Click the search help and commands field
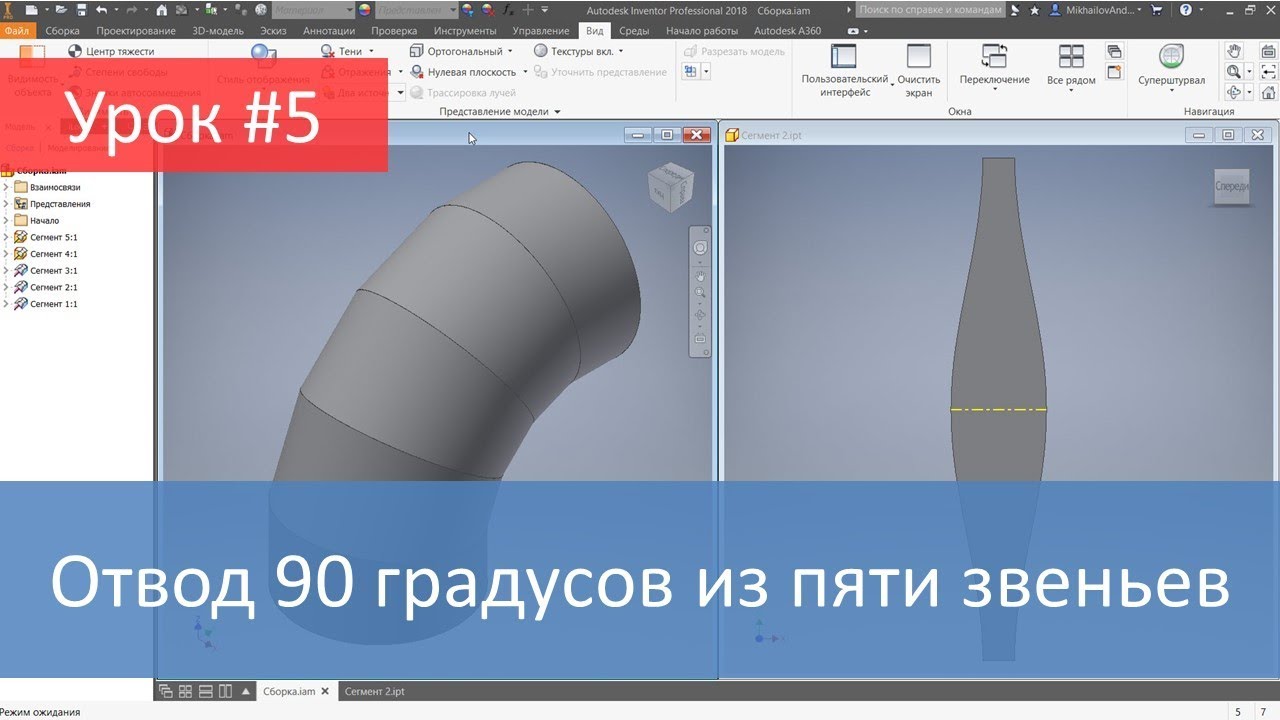1280x720 pixels. coord(930,10)
